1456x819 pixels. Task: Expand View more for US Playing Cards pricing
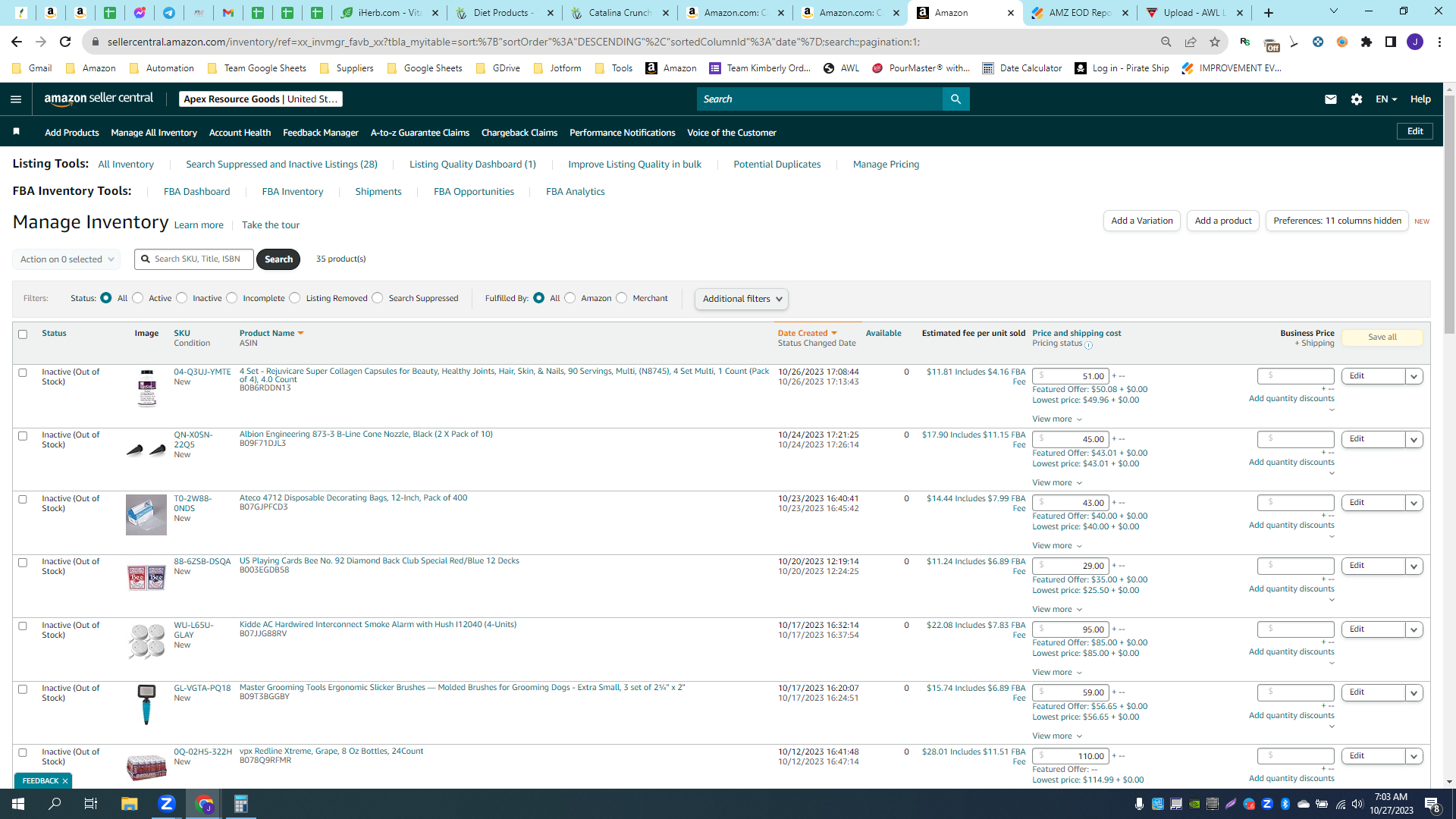click(1057, 610)
